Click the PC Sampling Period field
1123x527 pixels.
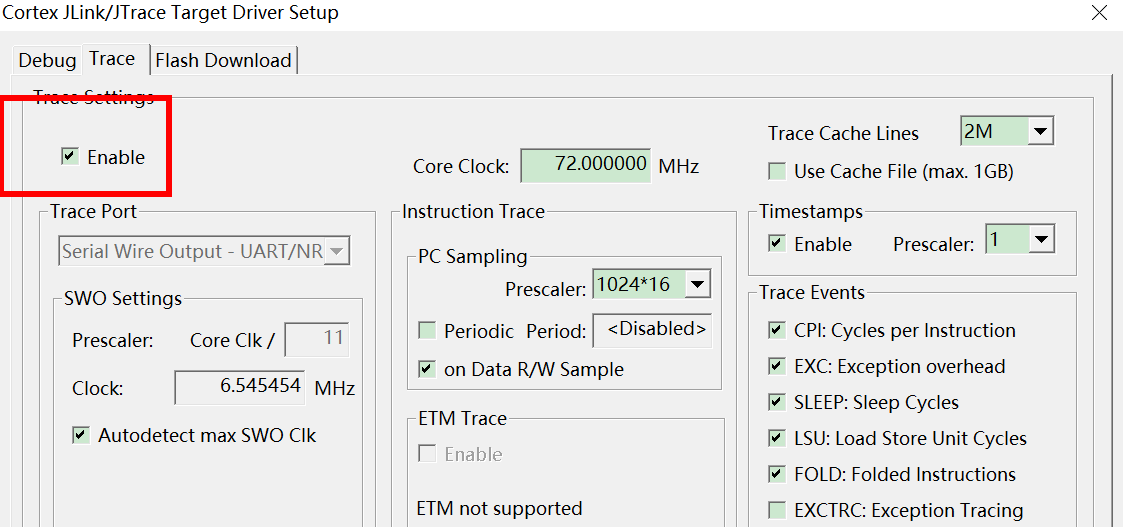click(x=652, y=330)
